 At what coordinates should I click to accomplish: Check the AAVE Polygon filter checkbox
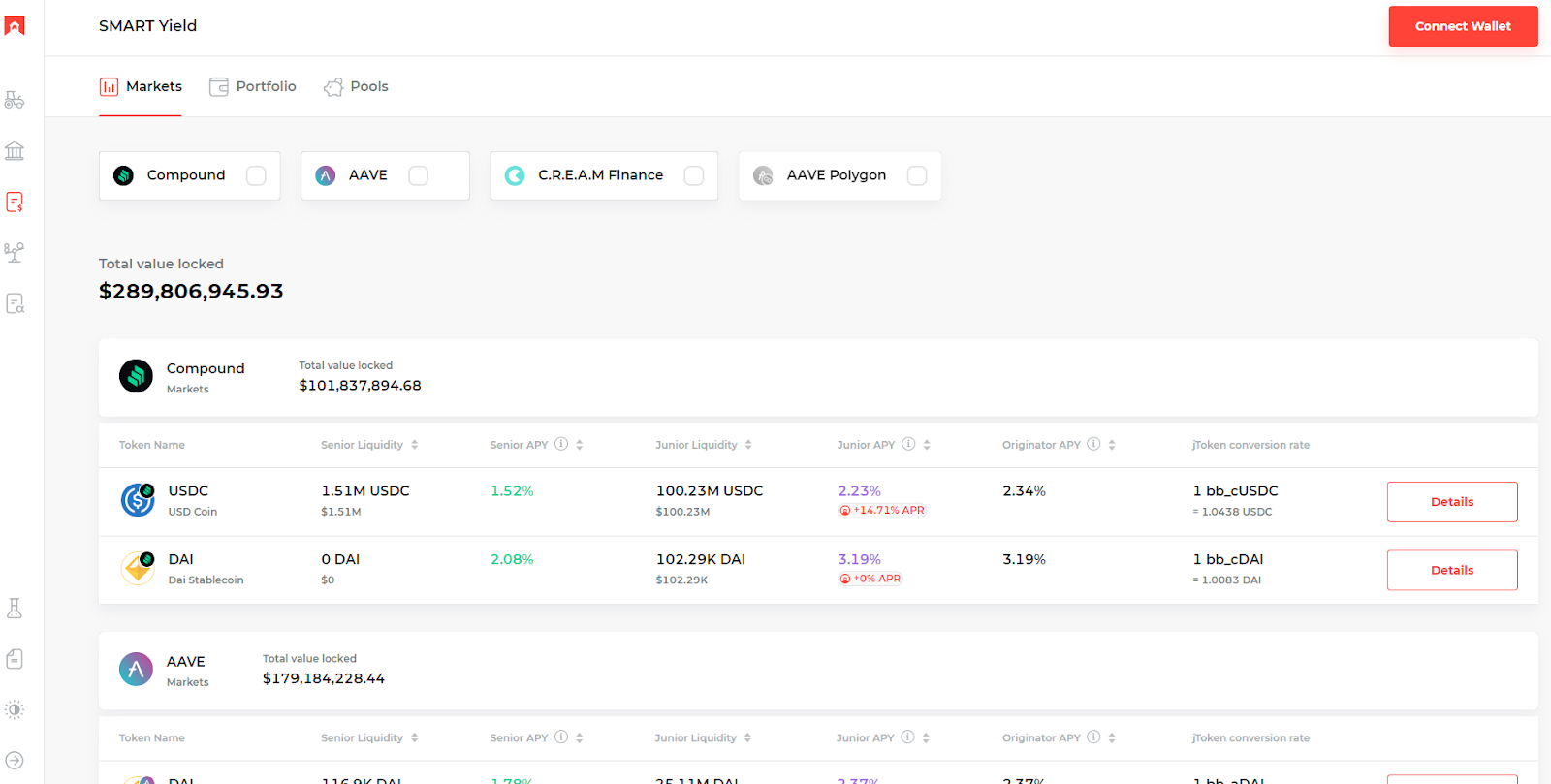click(x=917, y=175)
